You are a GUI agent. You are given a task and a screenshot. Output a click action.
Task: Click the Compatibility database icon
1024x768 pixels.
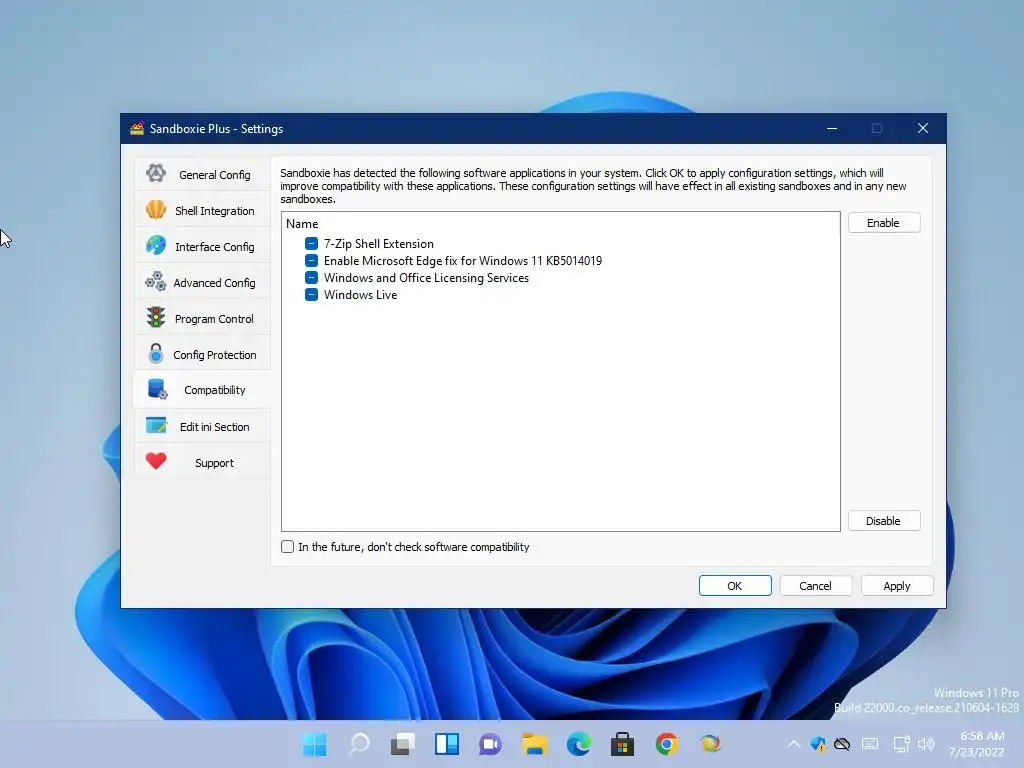pyautogui.click(x=157, y=389)
